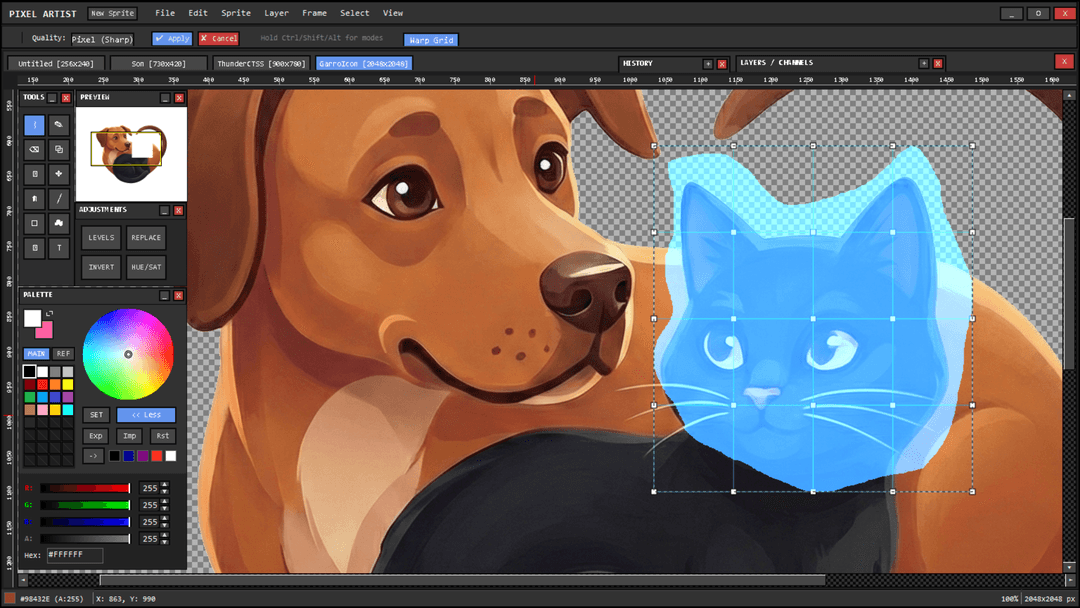Click the swap colors icon in Palette
The width and height of the screenshot is (1080, 608).
(50, 314)
